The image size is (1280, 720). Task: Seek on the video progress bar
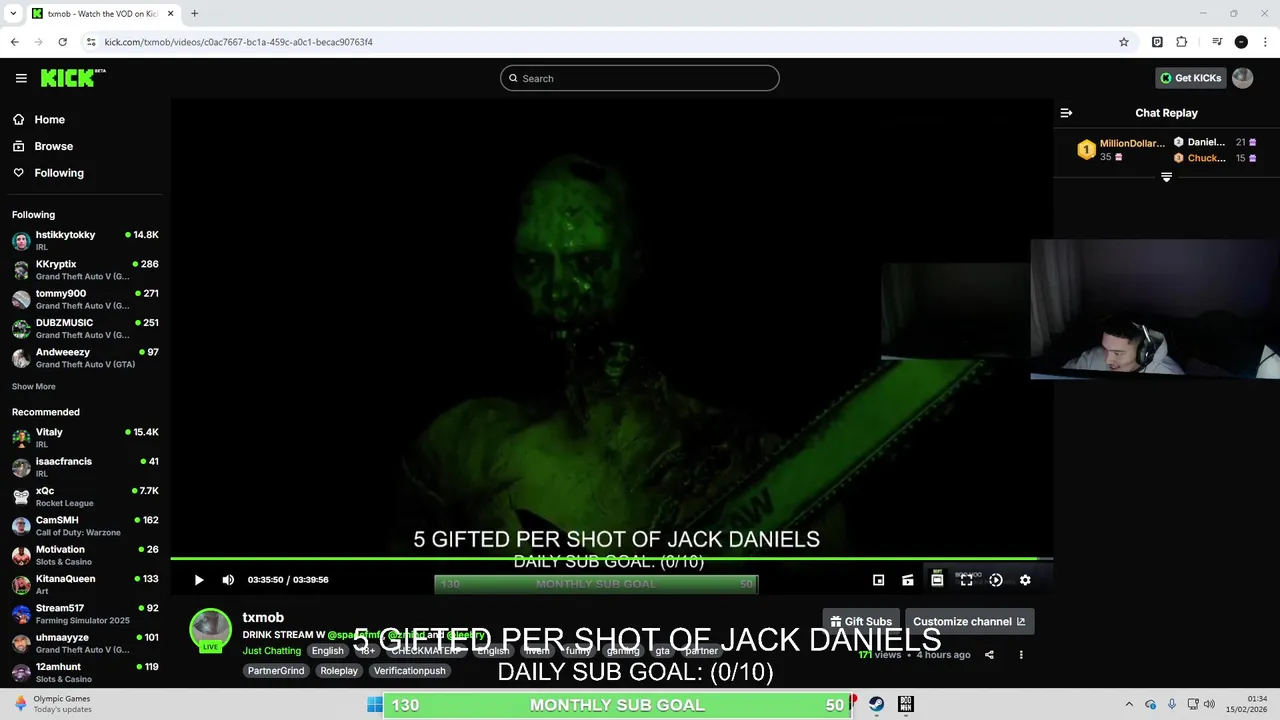611,559
